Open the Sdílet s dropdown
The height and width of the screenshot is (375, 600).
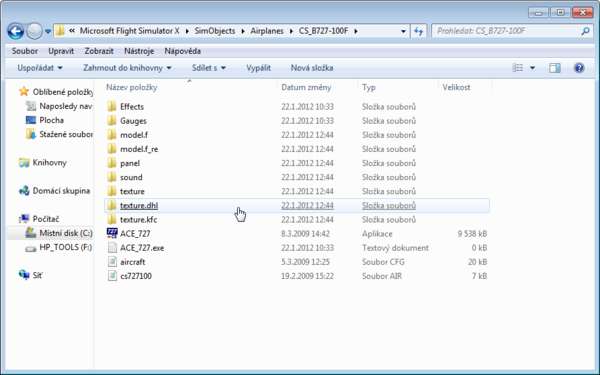[209, 68]
